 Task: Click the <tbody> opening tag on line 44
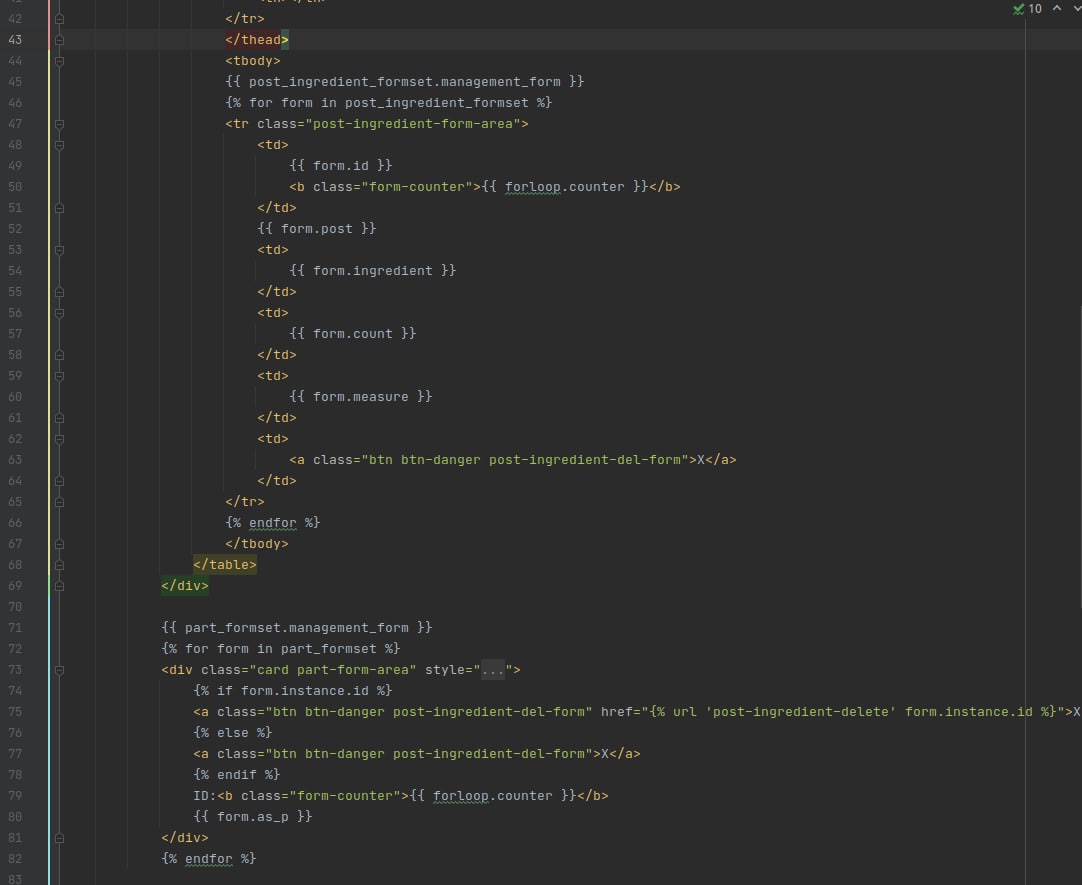253,61
